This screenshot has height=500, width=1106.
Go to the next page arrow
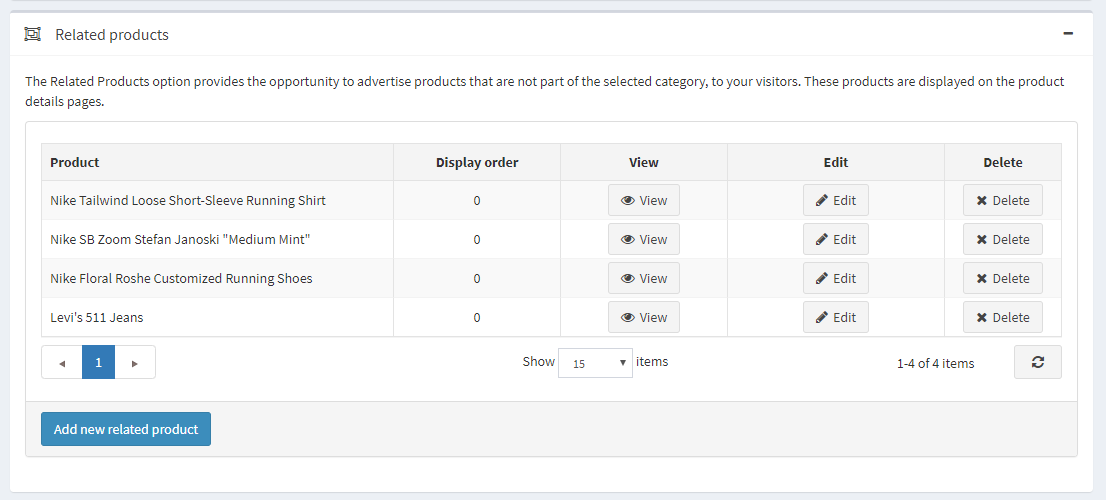click(135, 363)
